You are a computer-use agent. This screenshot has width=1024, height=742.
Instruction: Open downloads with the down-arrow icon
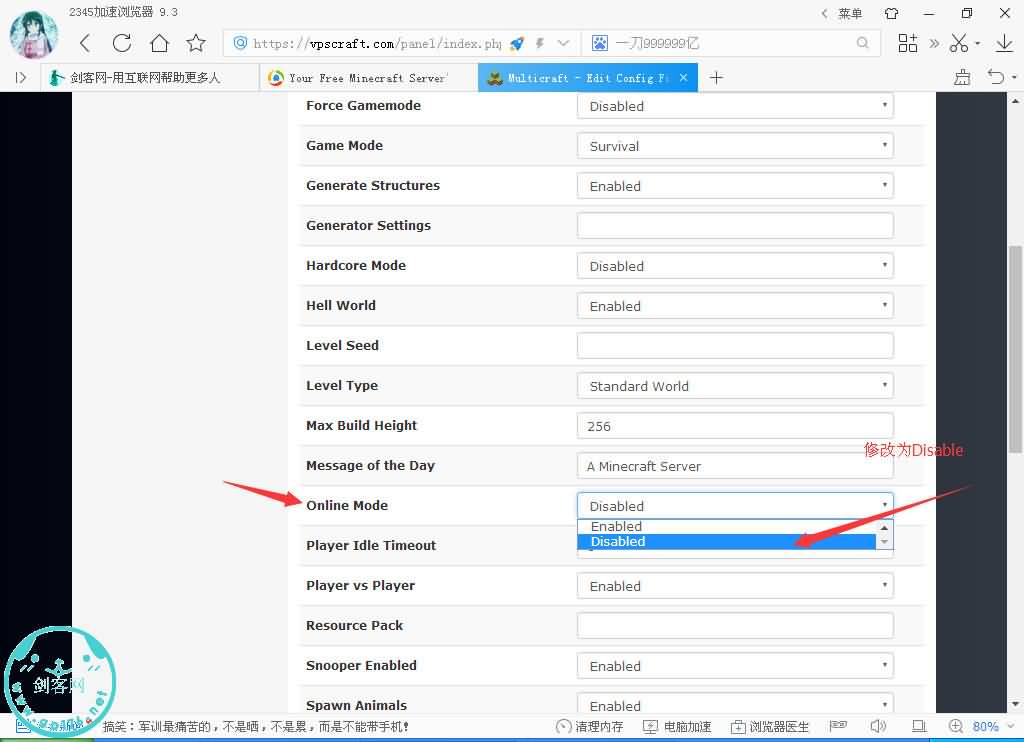[1004, 43]
